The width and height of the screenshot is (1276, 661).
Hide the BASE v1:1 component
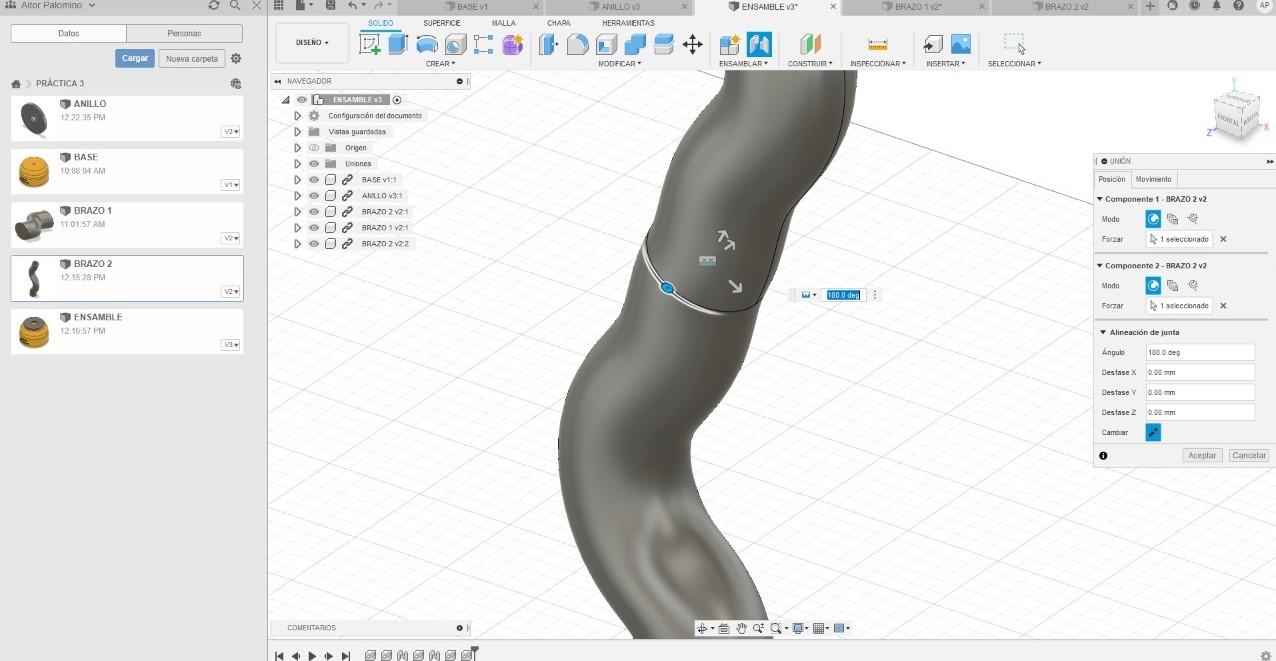tap(314, 180)
